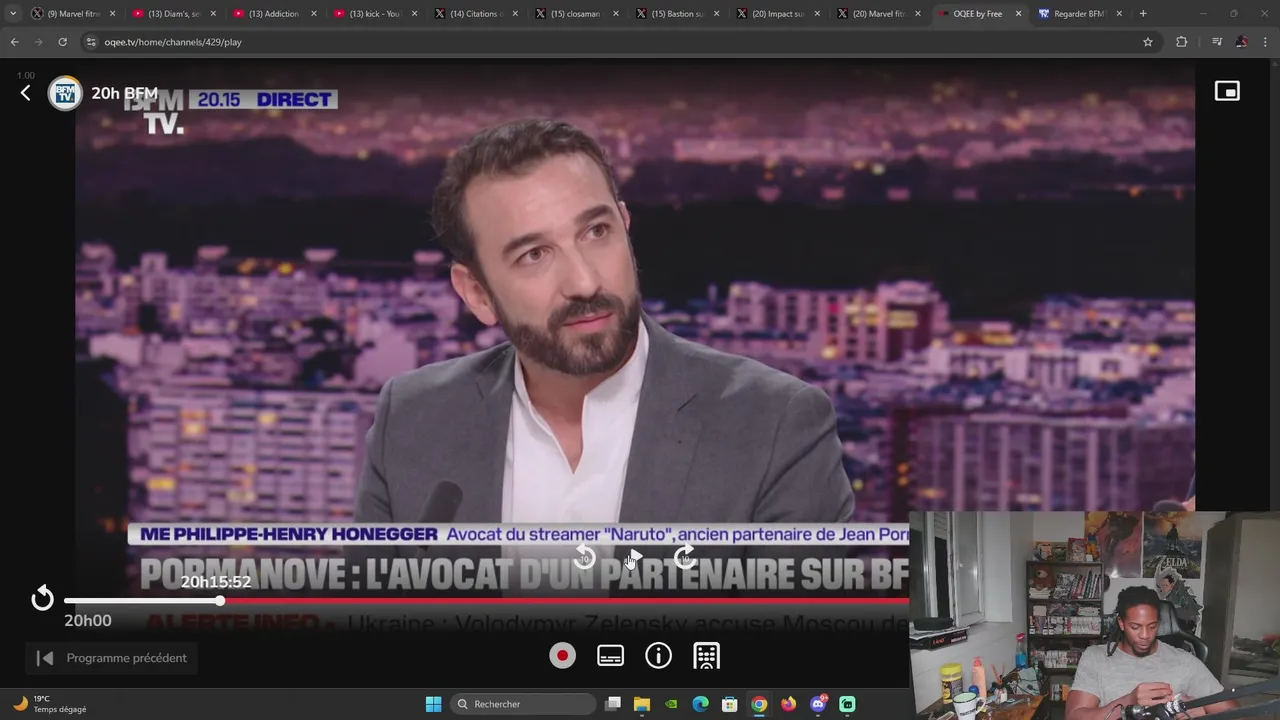This screenshot has height=720, width=1280.
Task: View site information icon in address bar
Action: coord(91,42)
